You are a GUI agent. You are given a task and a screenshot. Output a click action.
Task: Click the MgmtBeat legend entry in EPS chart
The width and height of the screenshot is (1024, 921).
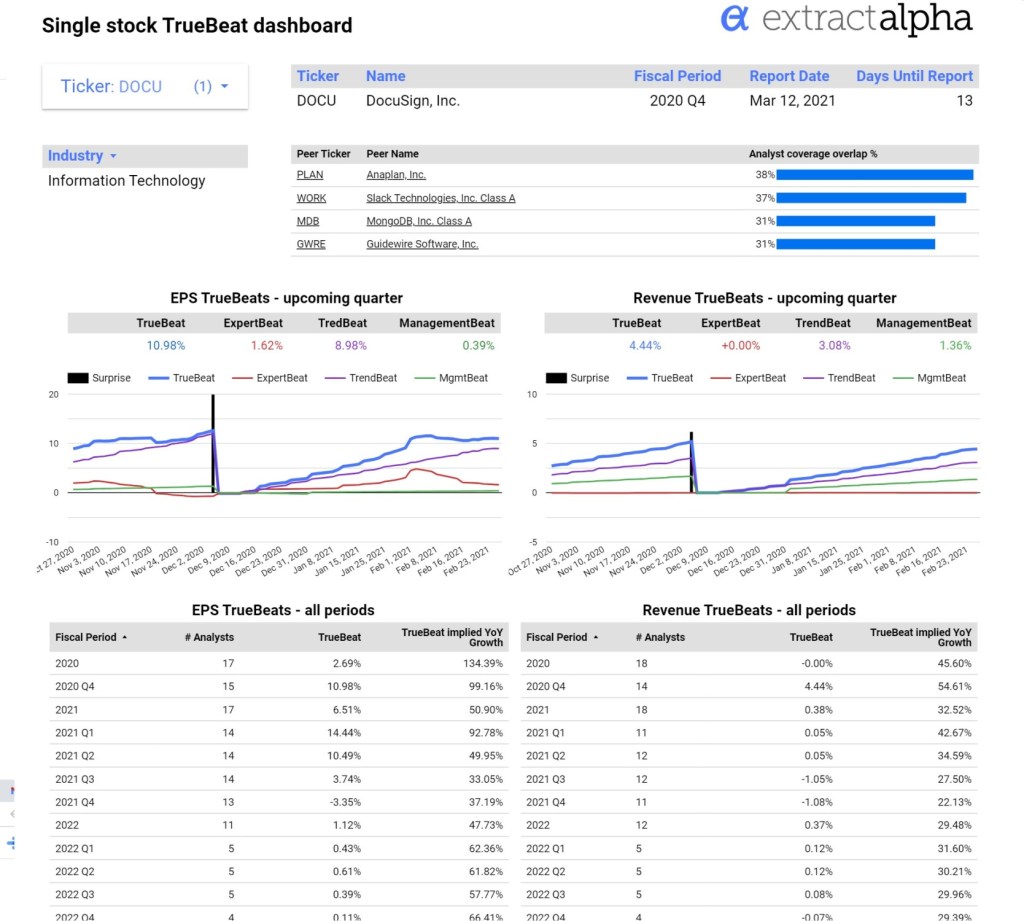coord(451,378)
